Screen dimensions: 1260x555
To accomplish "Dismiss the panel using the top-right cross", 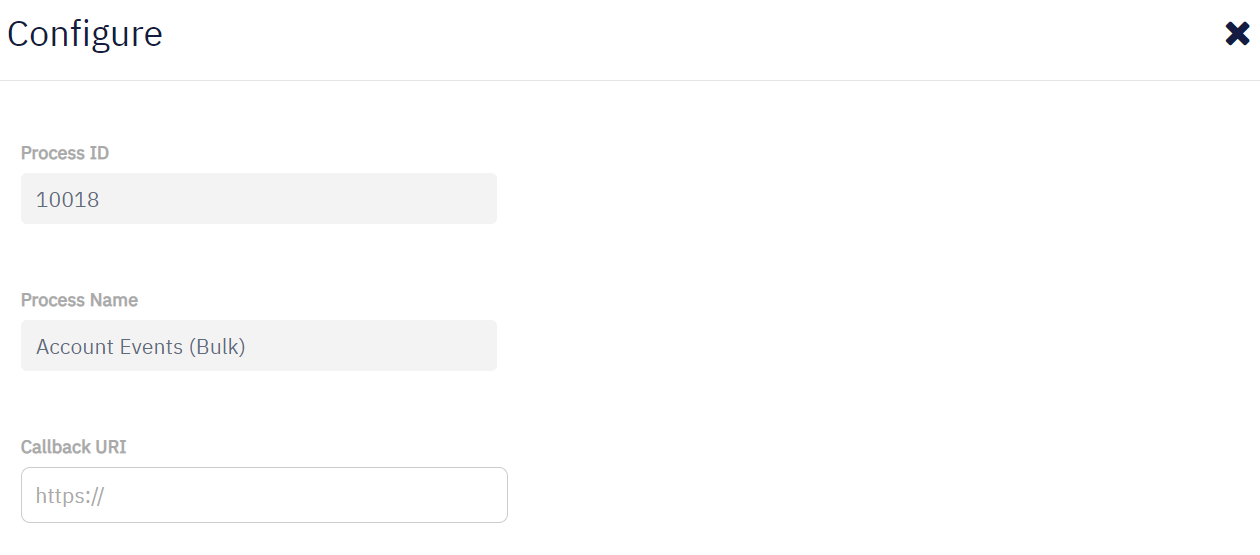I will 1237,34.
